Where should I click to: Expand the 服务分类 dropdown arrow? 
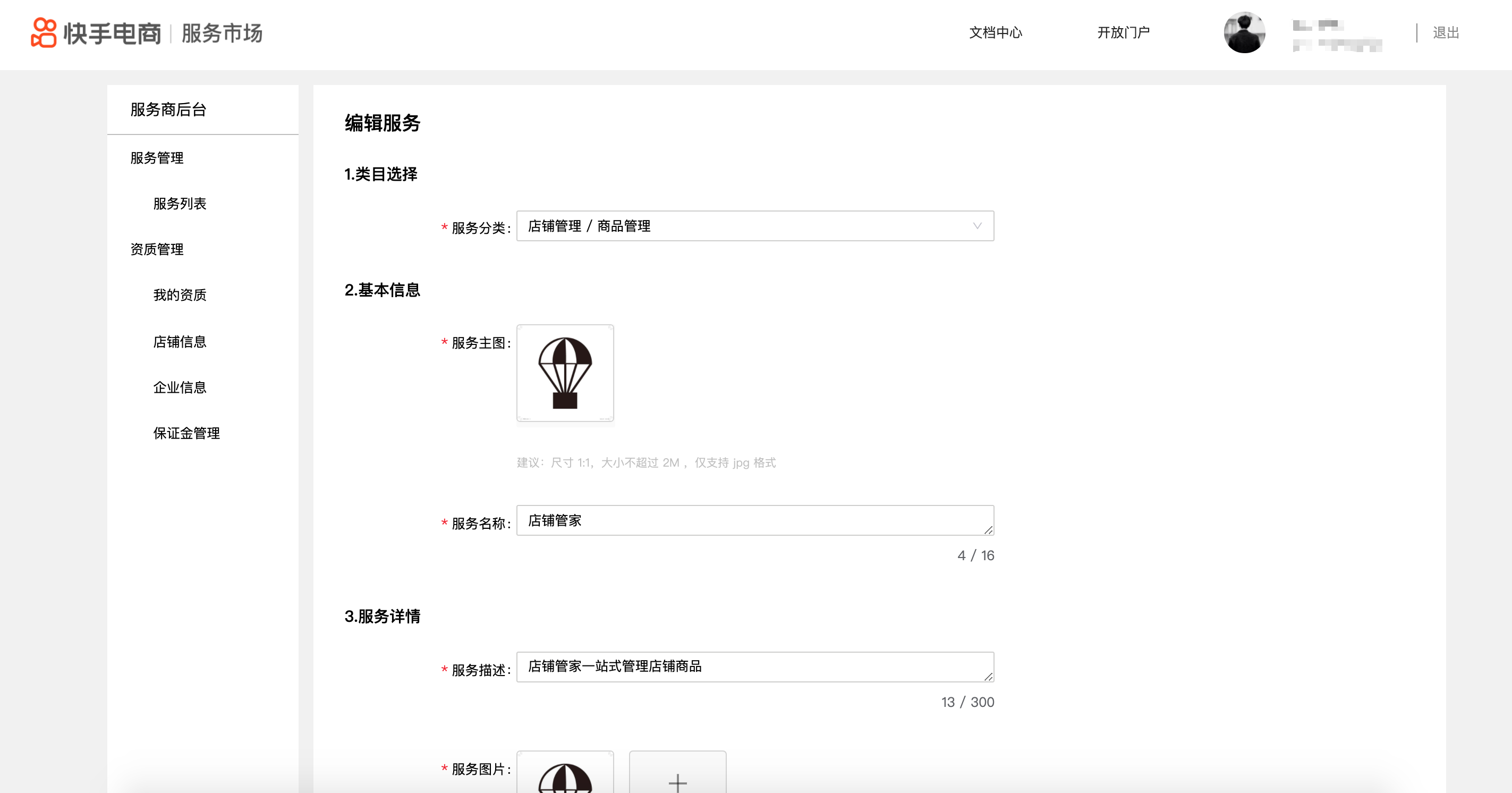[976, 226]
